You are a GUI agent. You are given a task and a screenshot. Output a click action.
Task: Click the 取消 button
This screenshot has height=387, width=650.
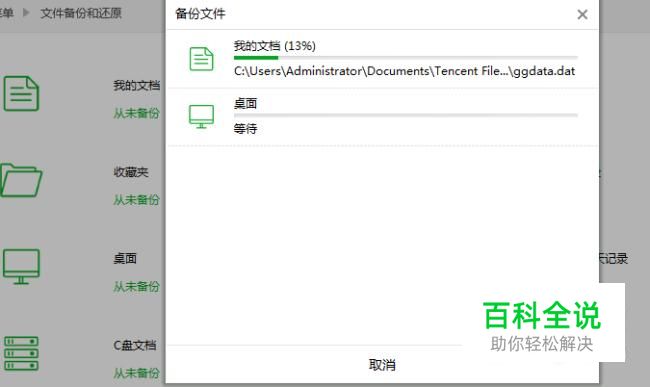click(x=382, y=365)
